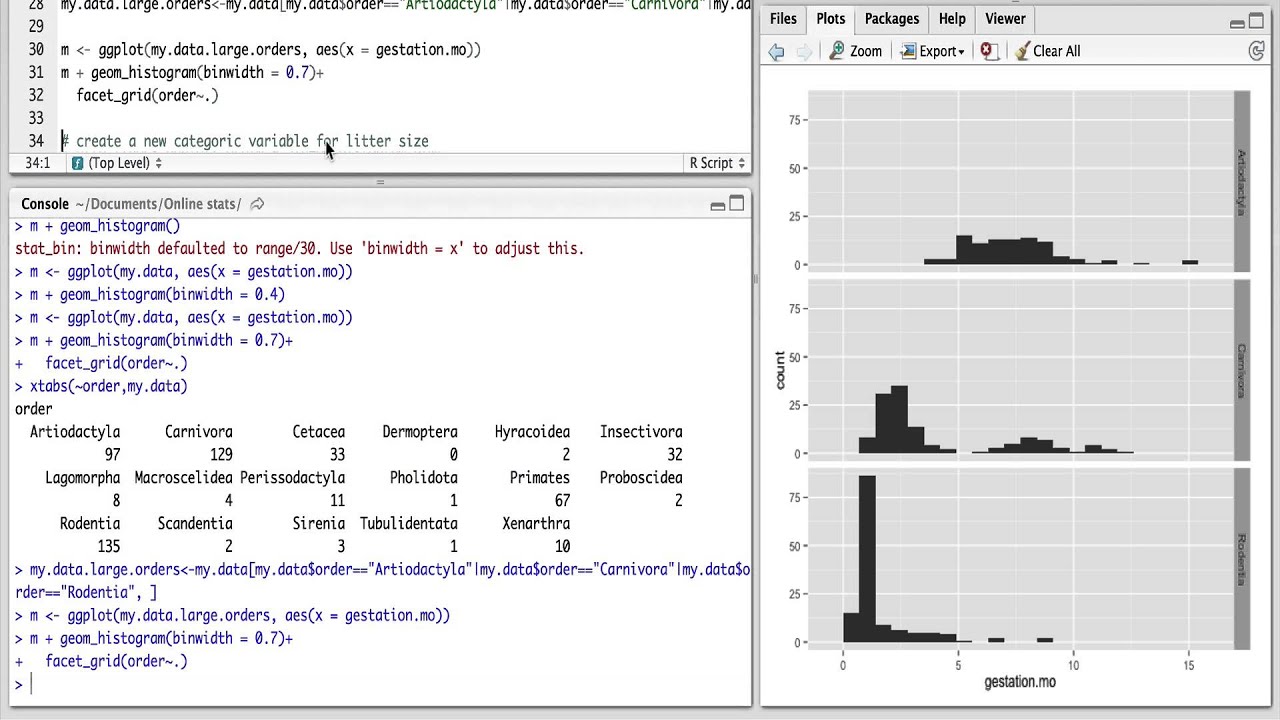Click the console input prompt line
The height and width of the screenshot is (720, 1280).
click(380, 684)
